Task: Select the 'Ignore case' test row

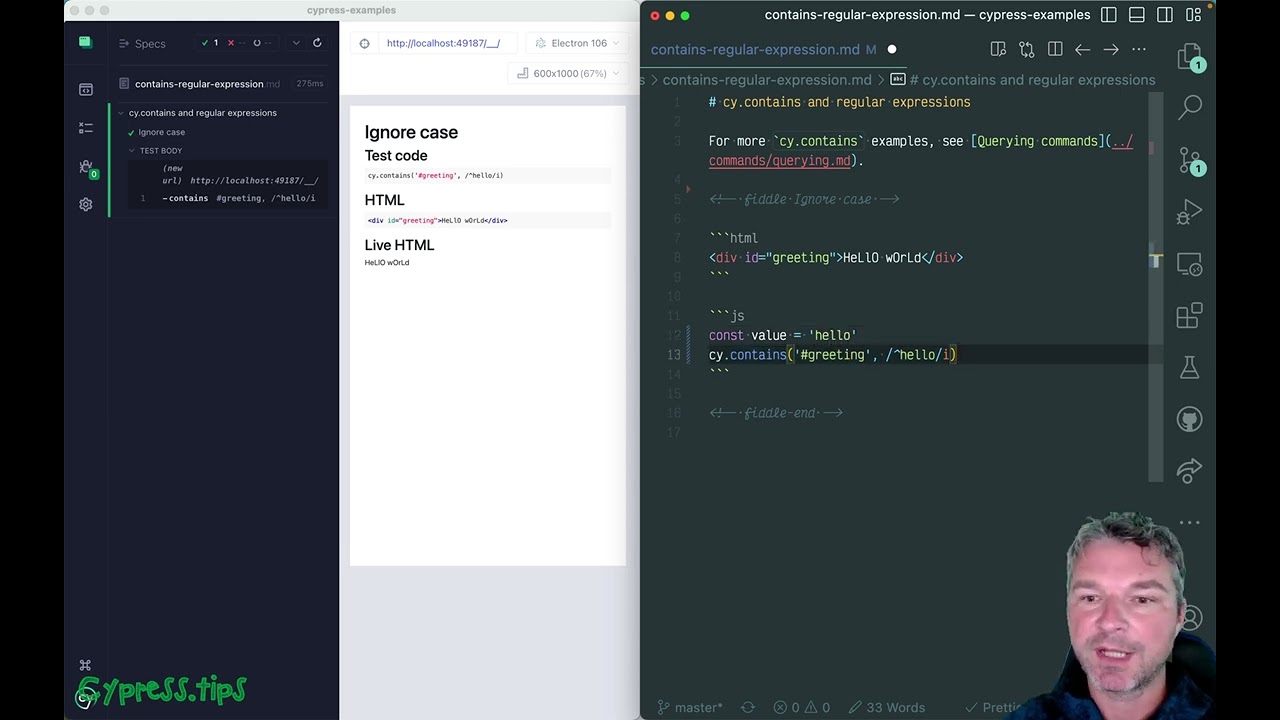Action: click(161, 132)
